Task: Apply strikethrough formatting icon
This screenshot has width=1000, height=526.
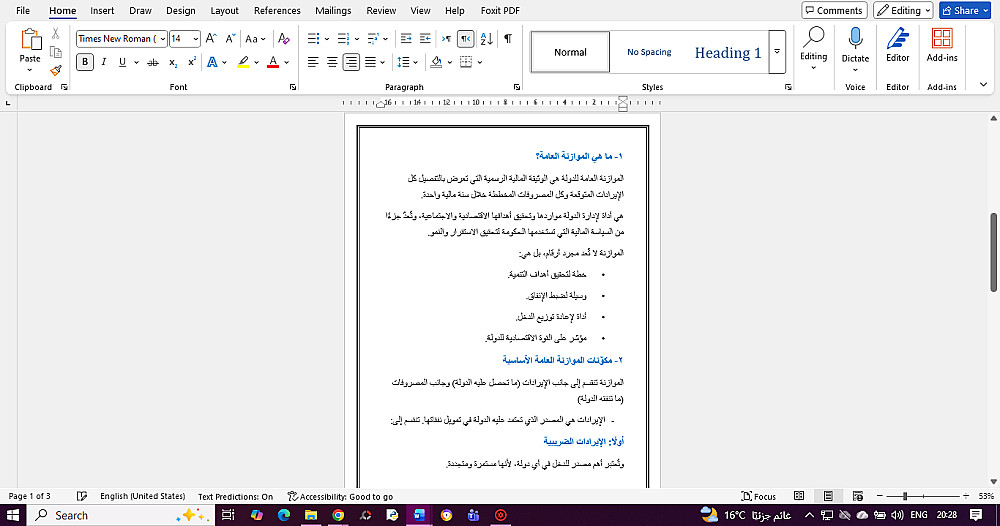Action: point(152,62)
